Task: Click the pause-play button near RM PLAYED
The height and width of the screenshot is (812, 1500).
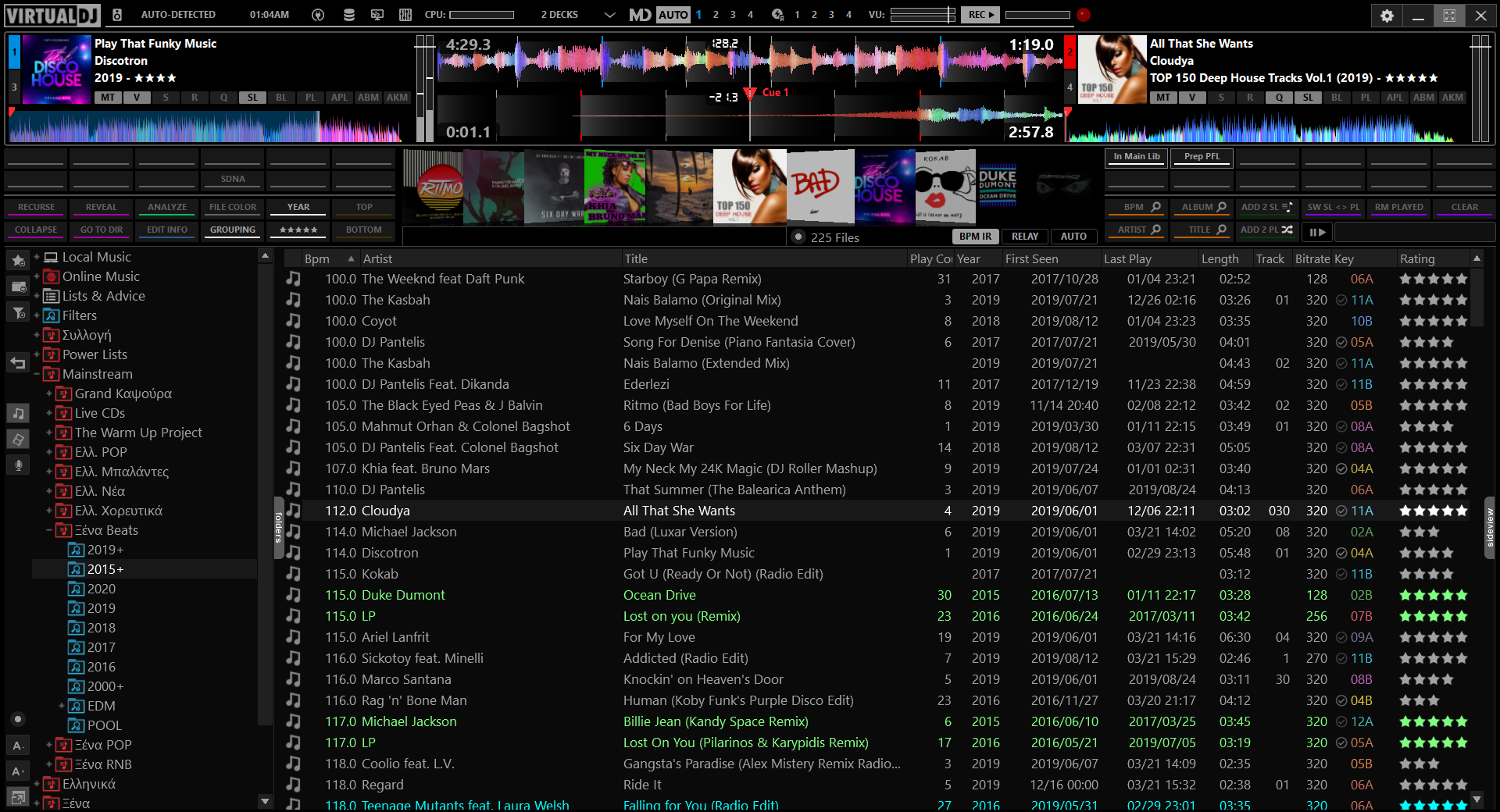Action: coord(1317,231)
